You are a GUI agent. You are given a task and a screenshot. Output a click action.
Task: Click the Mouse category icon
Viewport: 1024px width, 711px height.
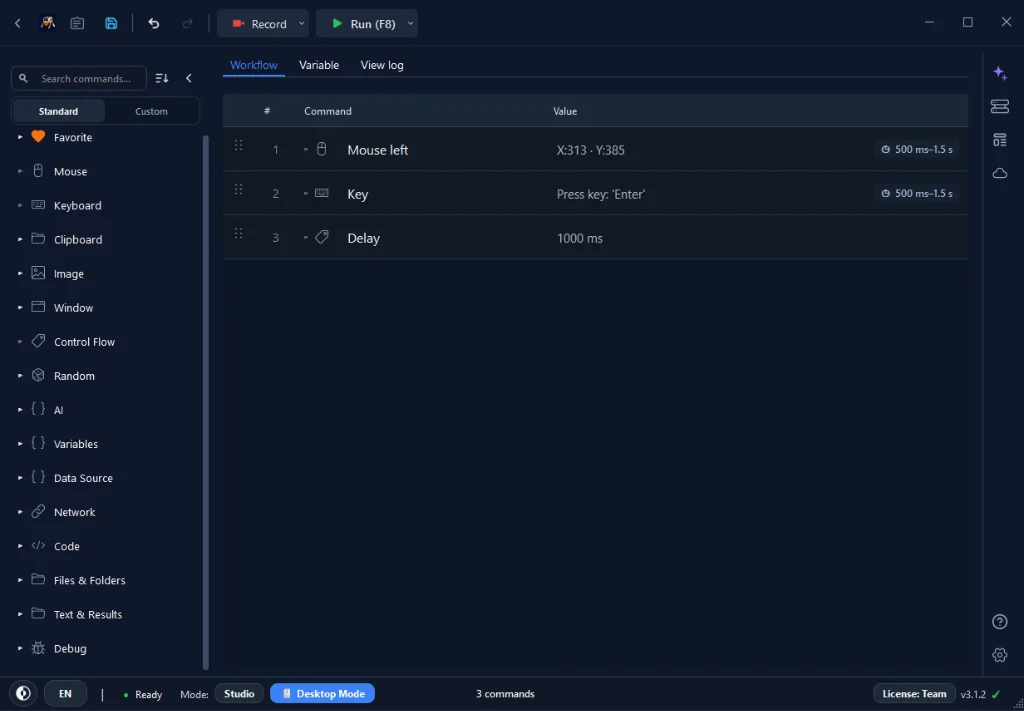[39, 171]
